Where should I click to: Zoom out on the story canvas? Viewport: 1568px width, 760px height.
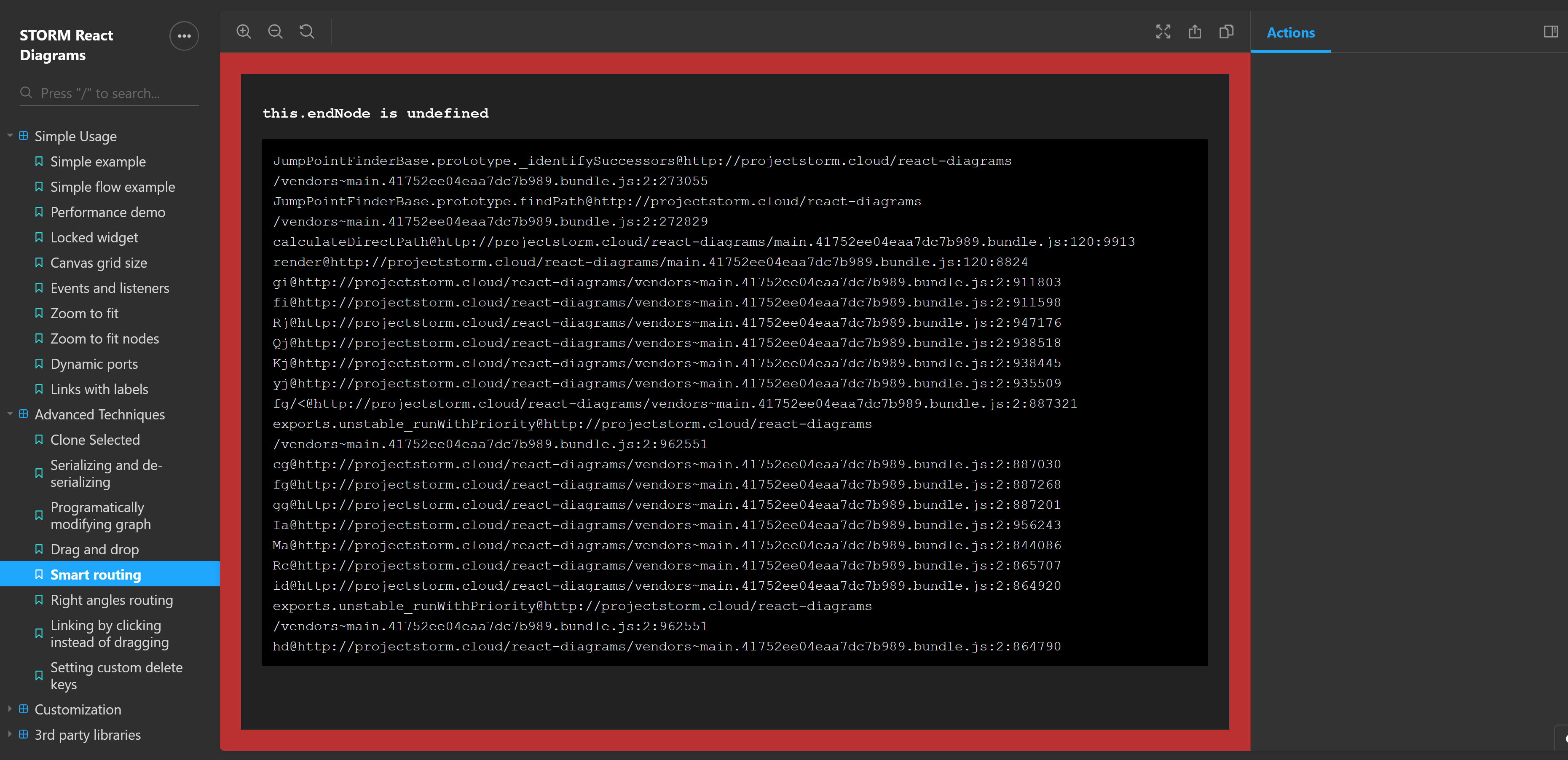[x=275, y=31]
